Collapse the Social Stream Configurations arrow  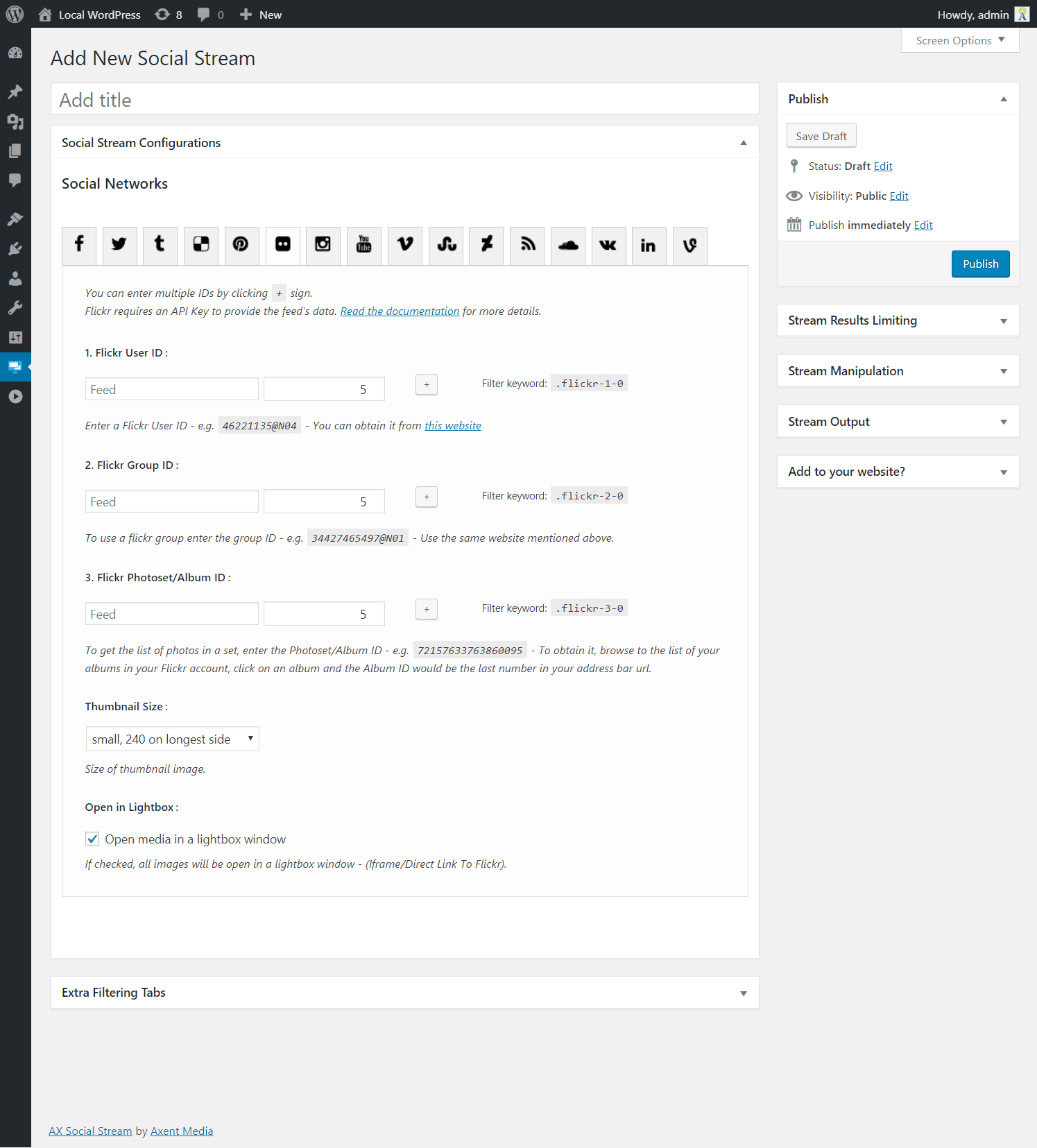point(743,143)
